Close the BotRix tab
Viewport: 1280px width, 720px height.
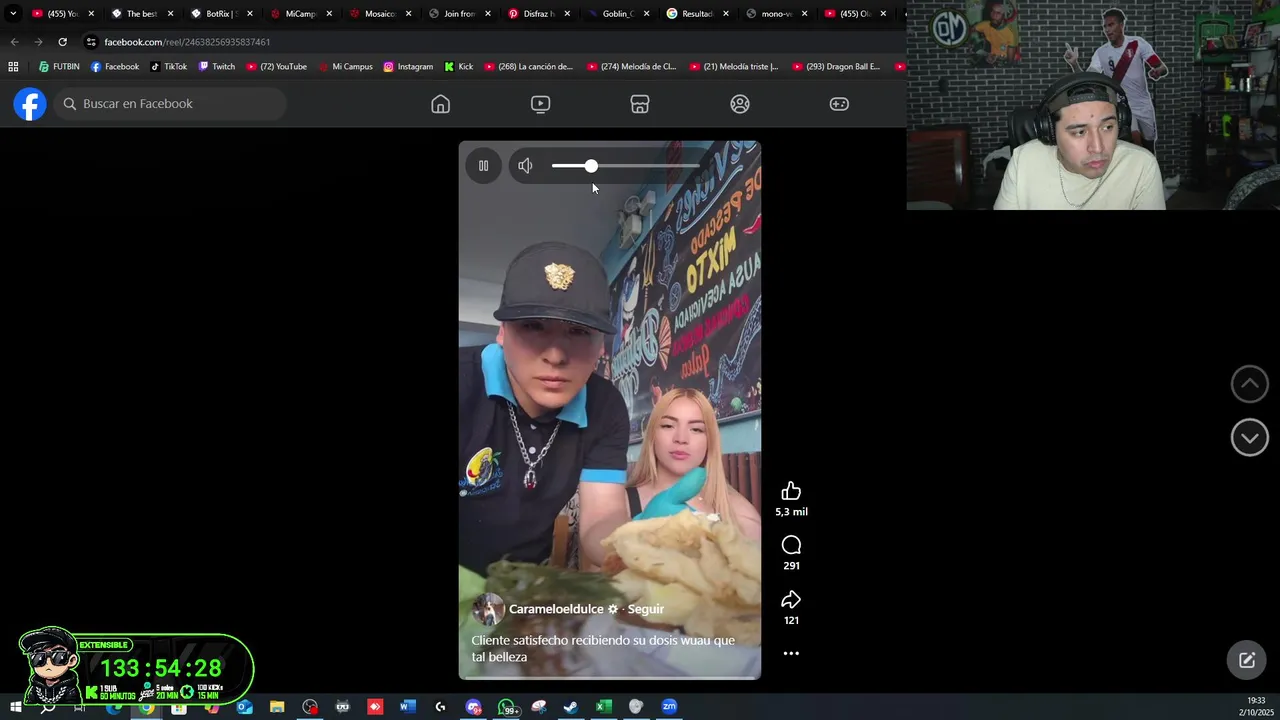point(249,14)
